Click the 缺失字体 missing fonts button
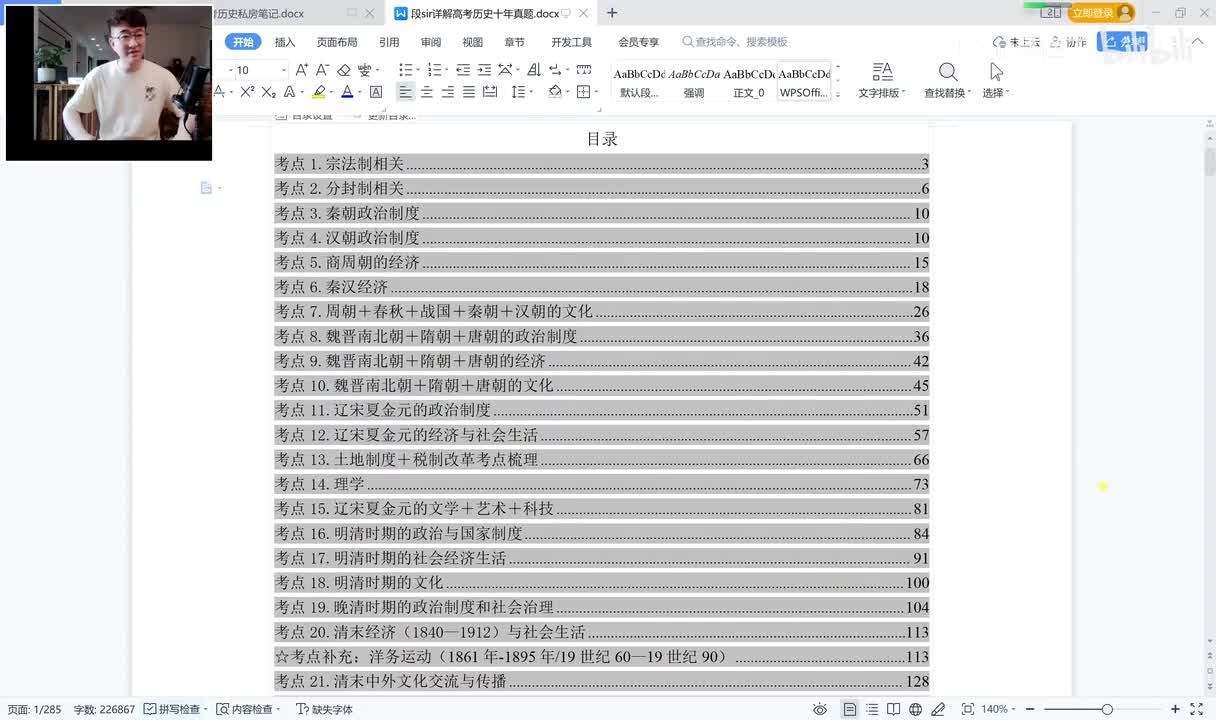Image resolution: width=1216 pixels, height=720 pixels. pos(324,709)
